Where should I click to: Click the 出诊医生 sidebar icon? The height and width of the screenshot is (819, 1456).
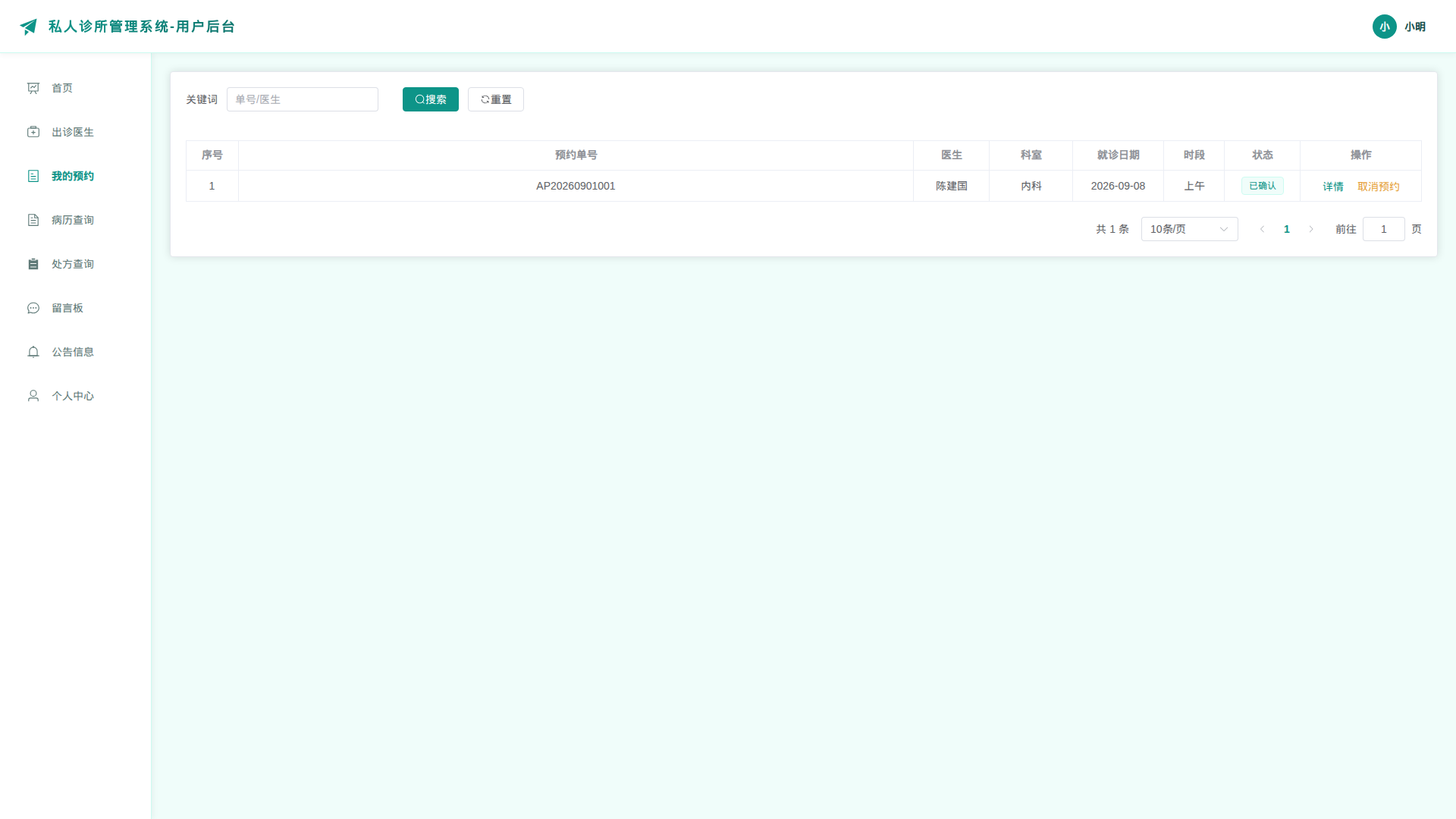[33, 132]
